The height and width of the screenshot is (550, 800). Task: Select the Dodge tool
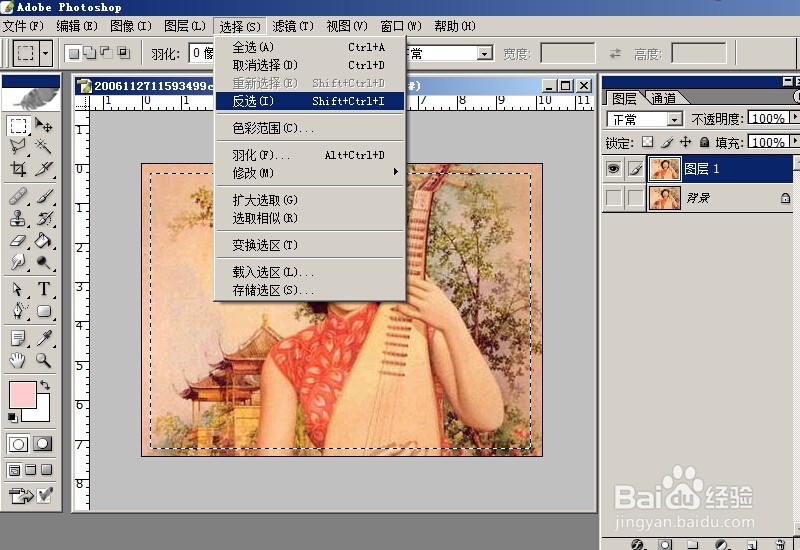click(x=44, y=262)
